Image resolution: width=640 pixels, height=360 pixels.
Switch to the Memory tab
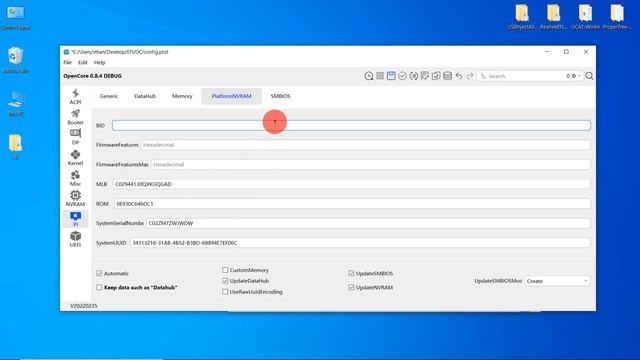point(182,96)
